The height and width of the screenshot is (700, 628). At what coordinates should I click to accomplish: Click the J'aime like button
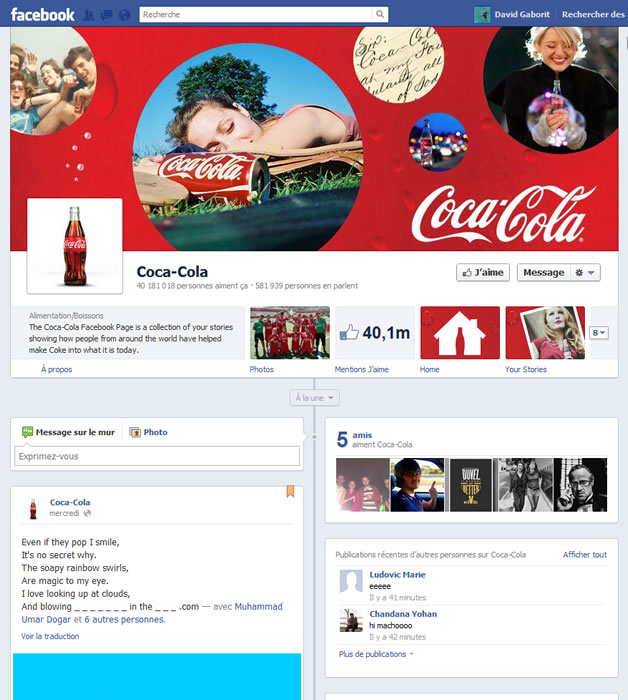483,272
